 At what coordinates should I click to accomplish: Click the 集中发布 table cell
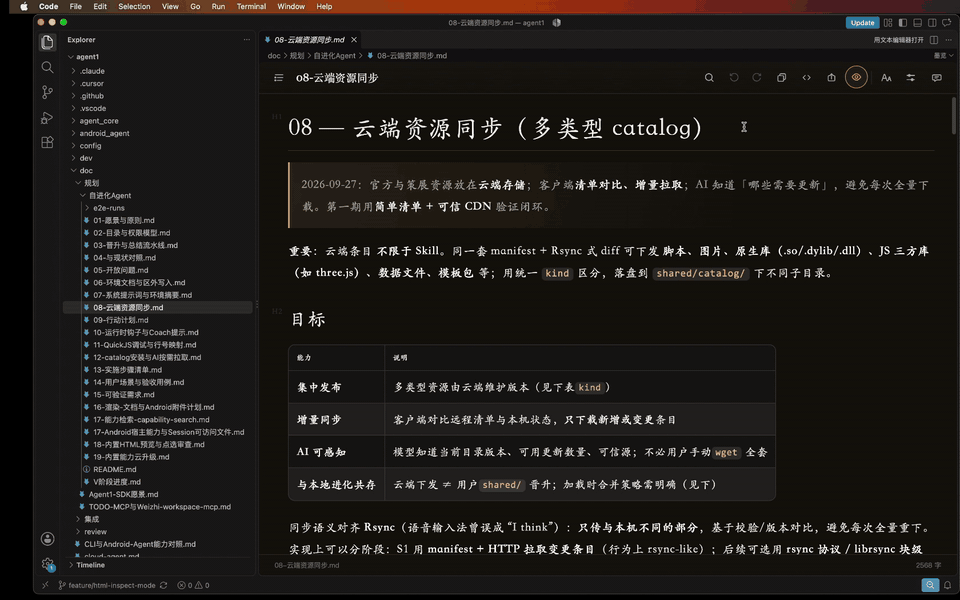pyautogui.click(x=336, y=387)
